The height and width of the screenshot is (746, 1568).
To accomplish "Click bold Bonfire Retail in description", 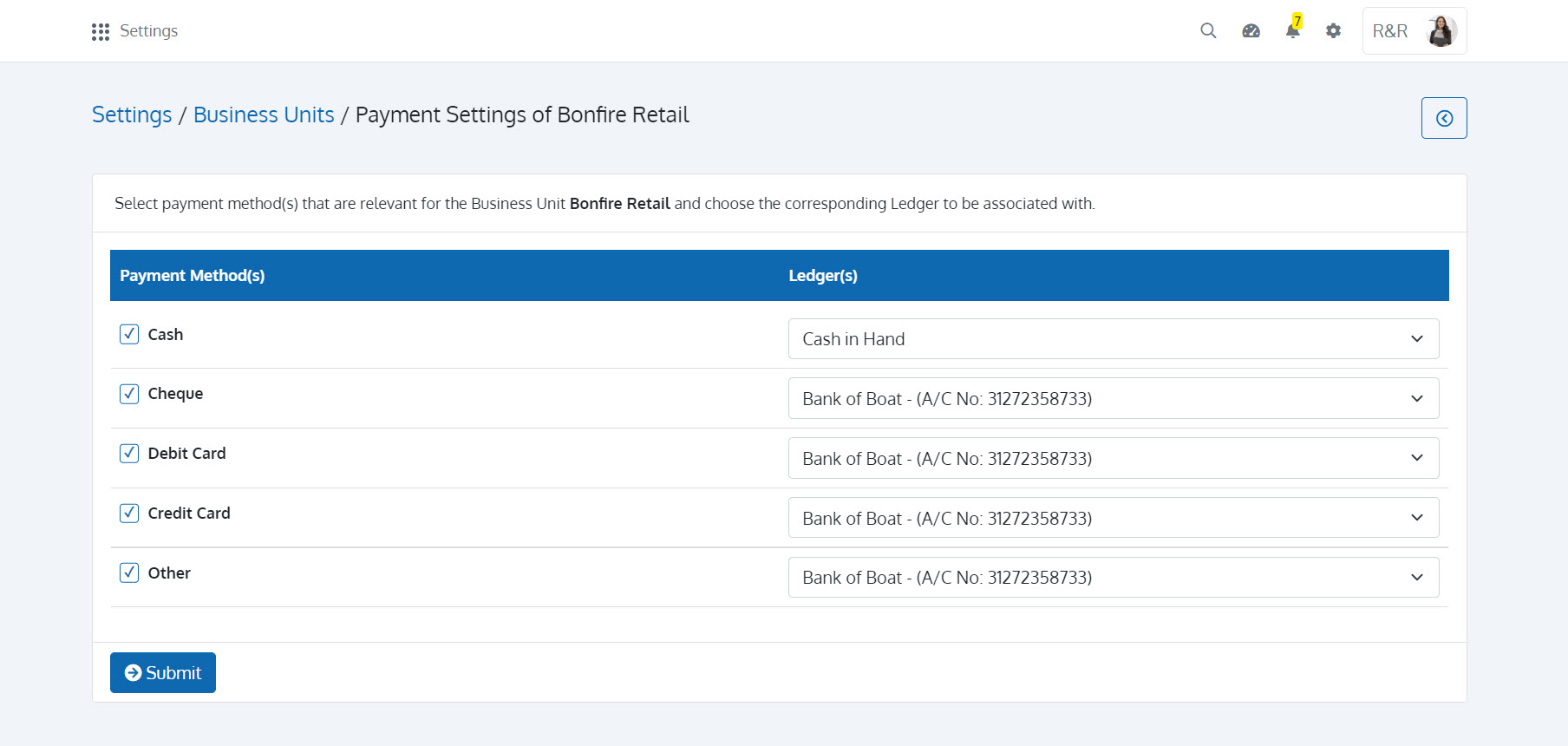I will pos(620,204).
